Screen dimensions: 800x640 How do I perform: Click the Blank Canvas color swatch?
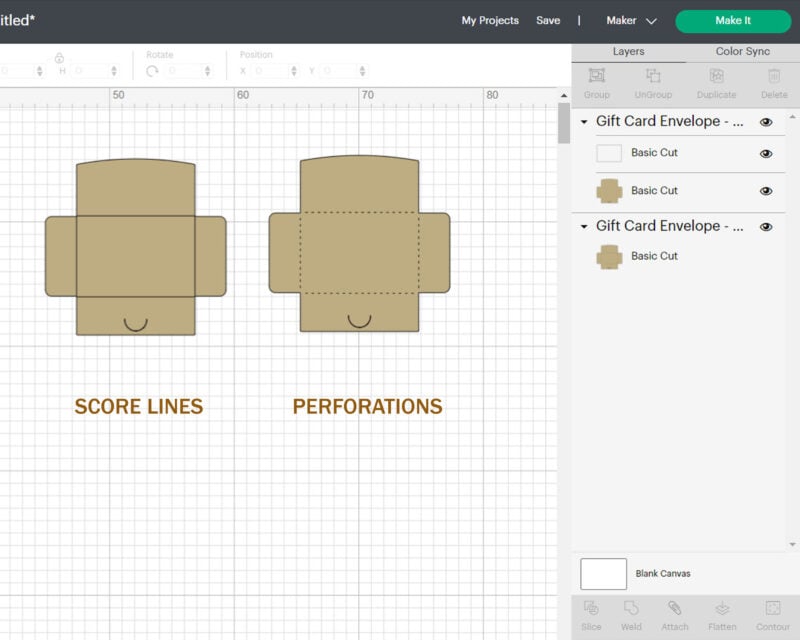tap(604, 574)
